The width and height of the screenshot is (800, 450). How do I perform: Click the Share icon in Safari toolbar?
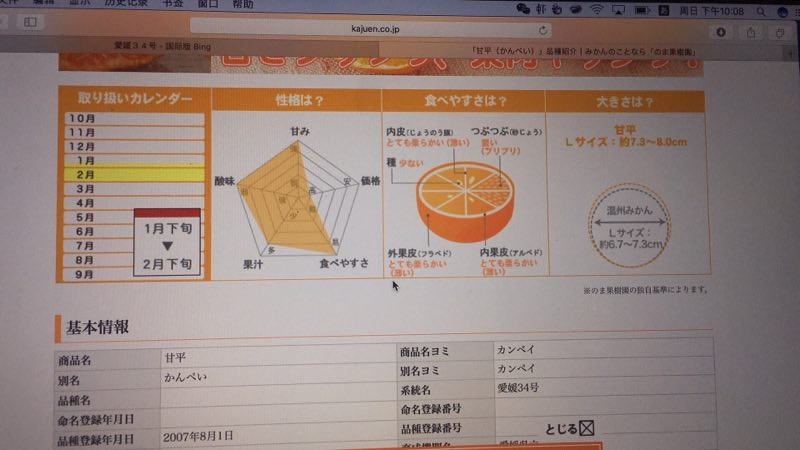[750, 33]
